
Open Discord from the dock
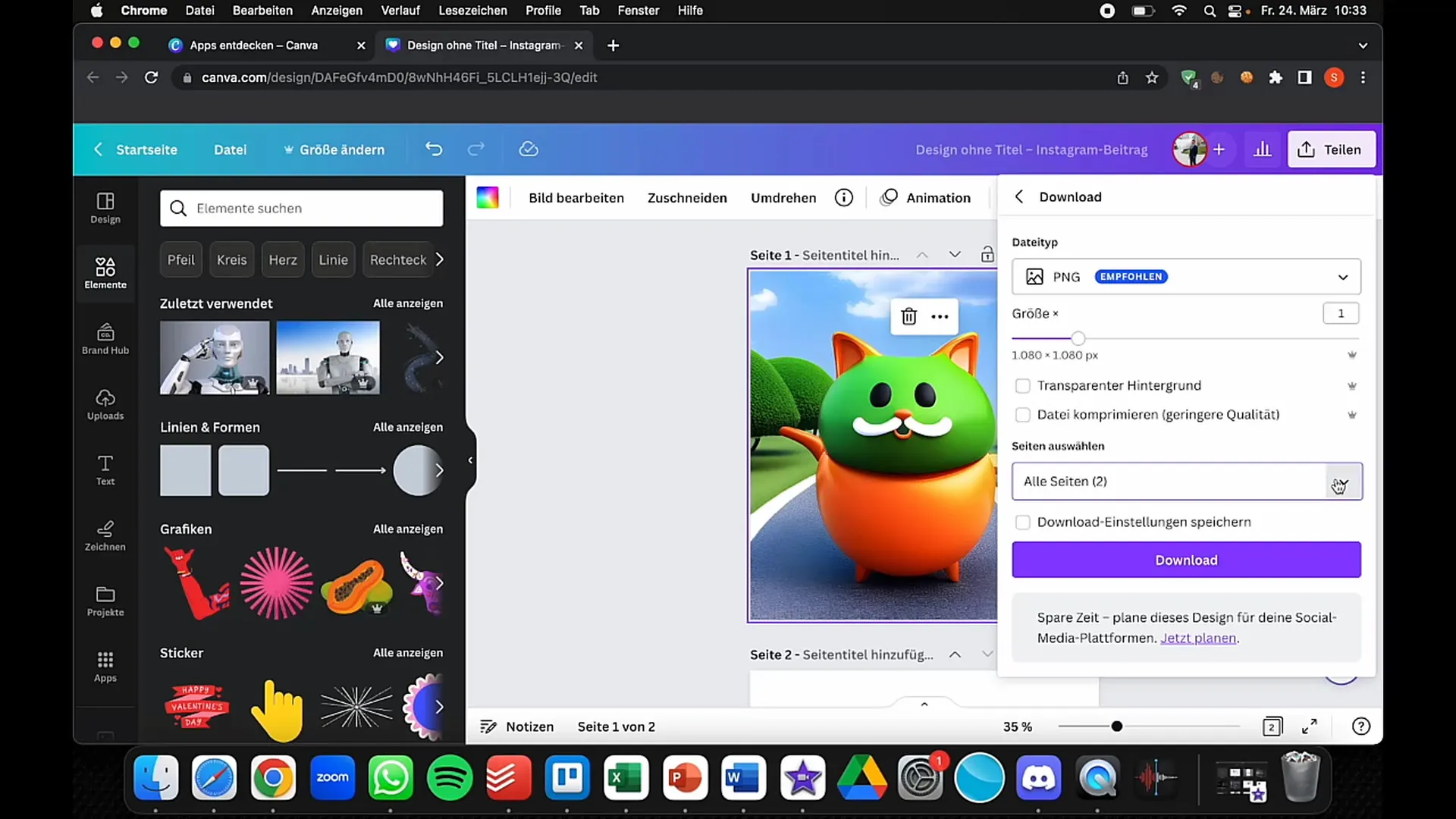(x=1038, y=778)
